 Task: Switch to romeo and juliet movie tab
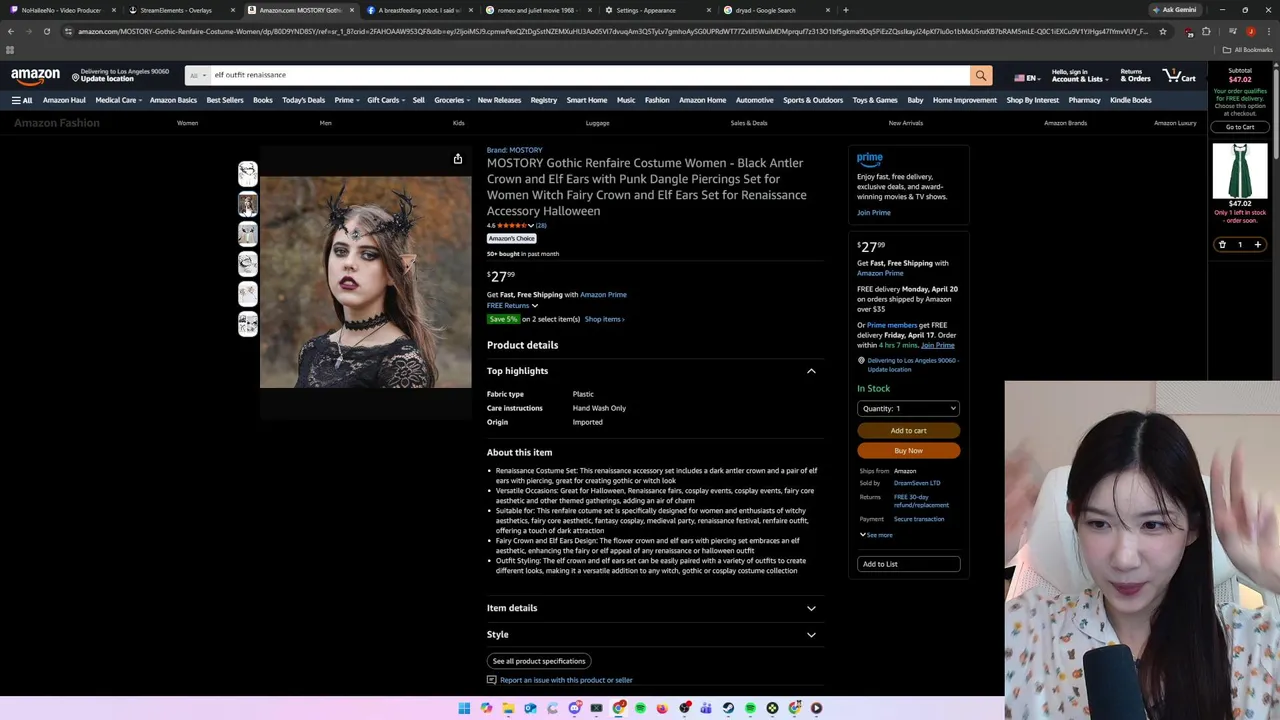pos(536,10)
